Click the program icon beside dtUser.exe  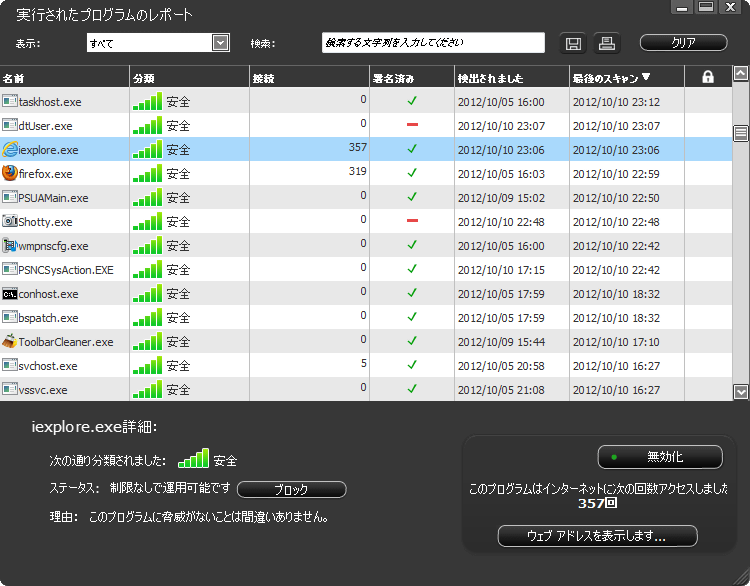pyautogui.click(x=10, y=125)
